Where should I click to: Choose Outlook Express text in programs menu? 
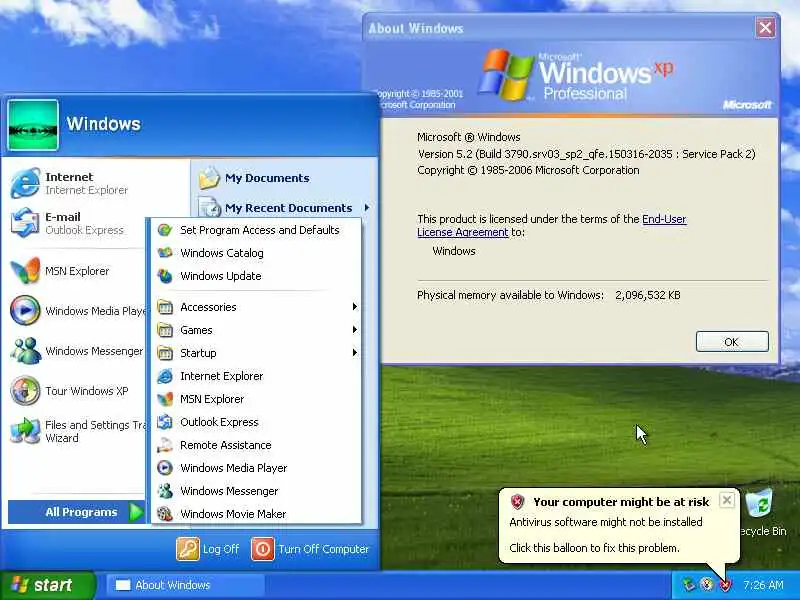[x=219, y=422]
